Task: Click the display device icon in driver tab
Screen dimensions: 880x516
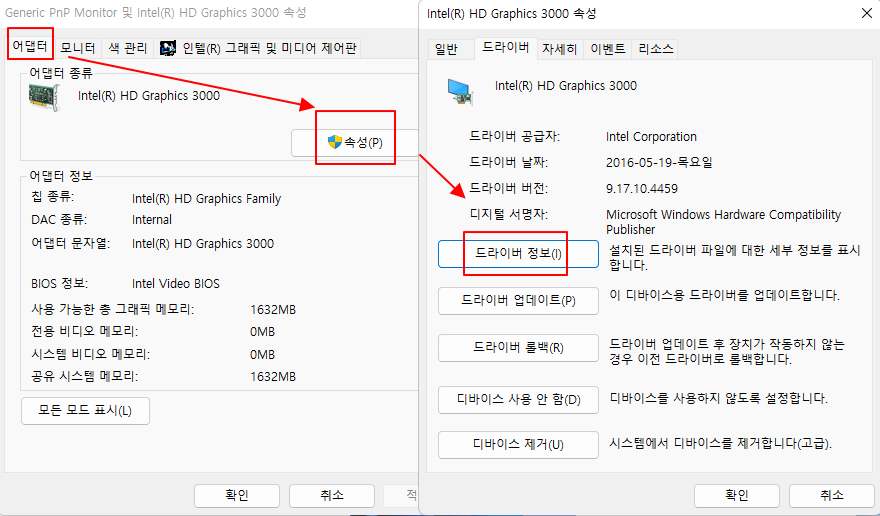Action: 461,92
